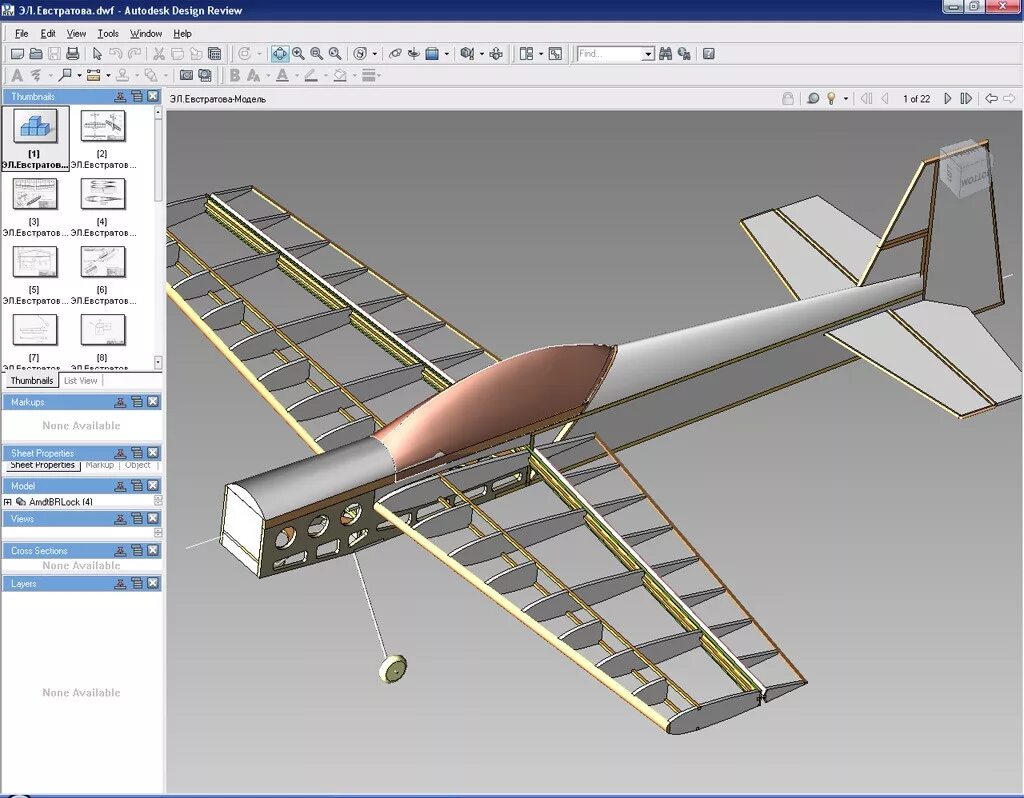Close the Markups palette

tap(153, 402)
